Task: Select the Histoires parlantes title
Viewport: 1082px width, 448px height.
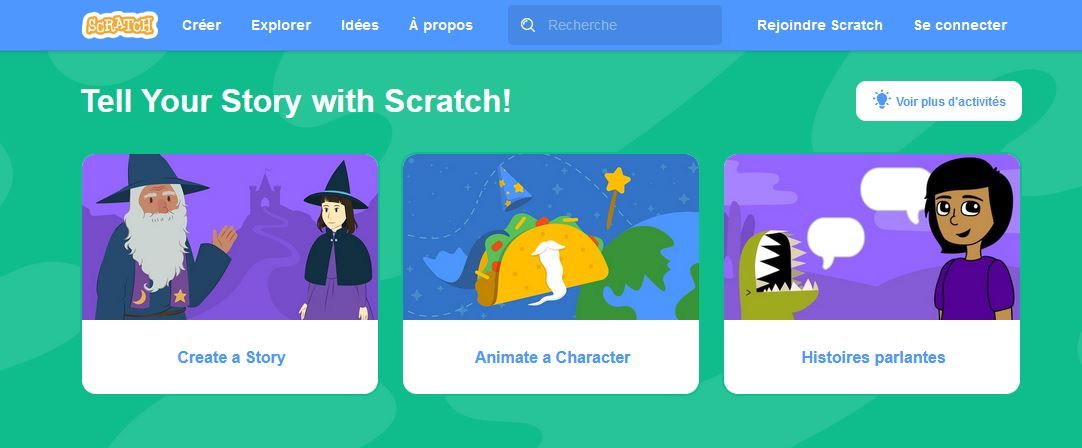Action: point(873,358)
